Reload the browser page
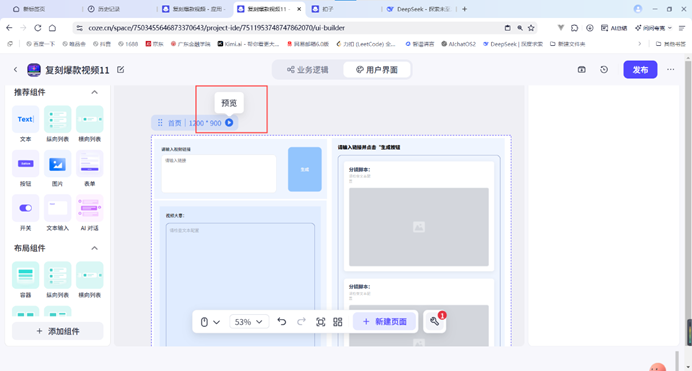This screenshot has width=692, height=371. click(x=38, y=28)
